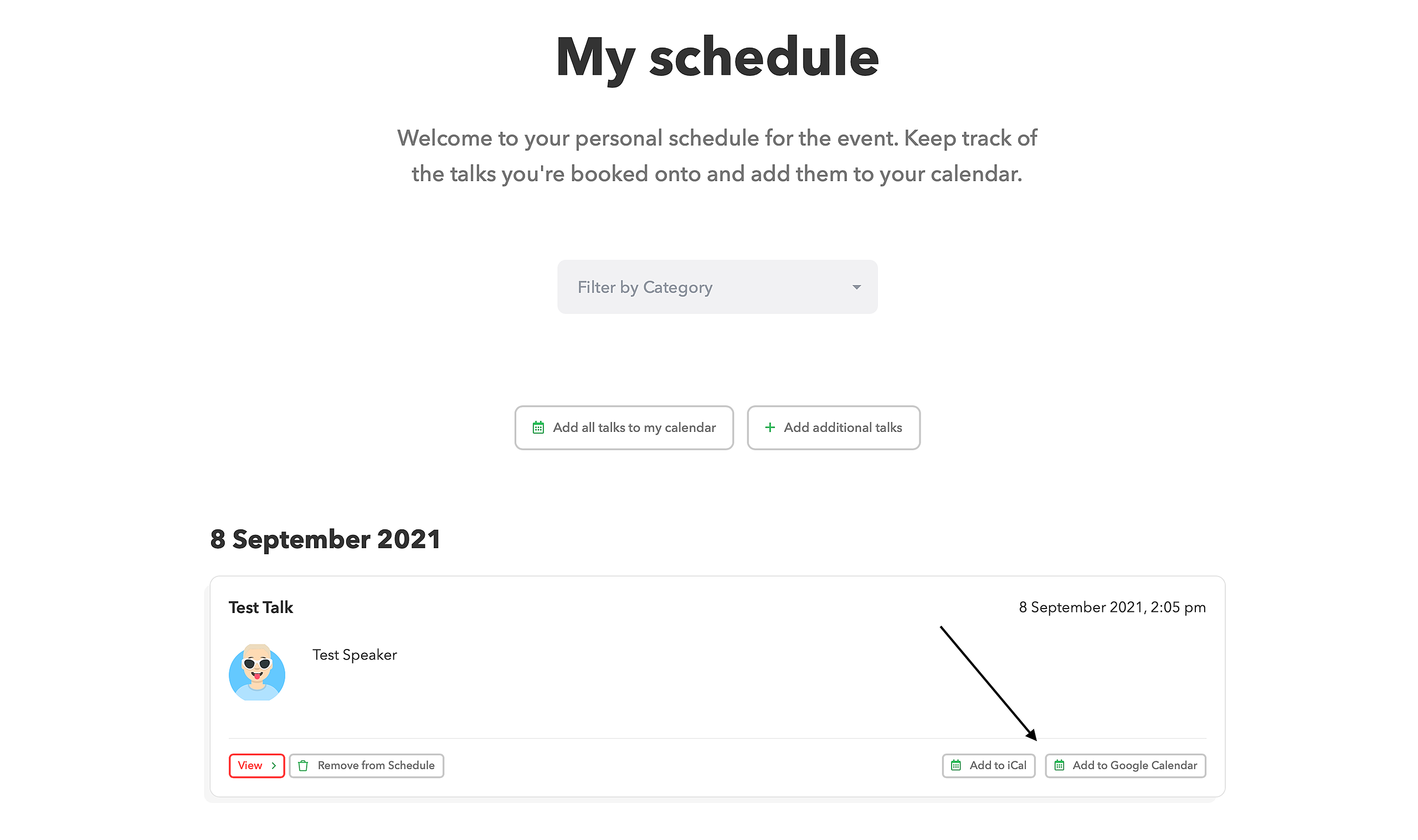Image resolution: width=1418 pixels, height=840 pixels.
Task: Open the Filter by Category dropdown
Action: (x=717, y=287)
